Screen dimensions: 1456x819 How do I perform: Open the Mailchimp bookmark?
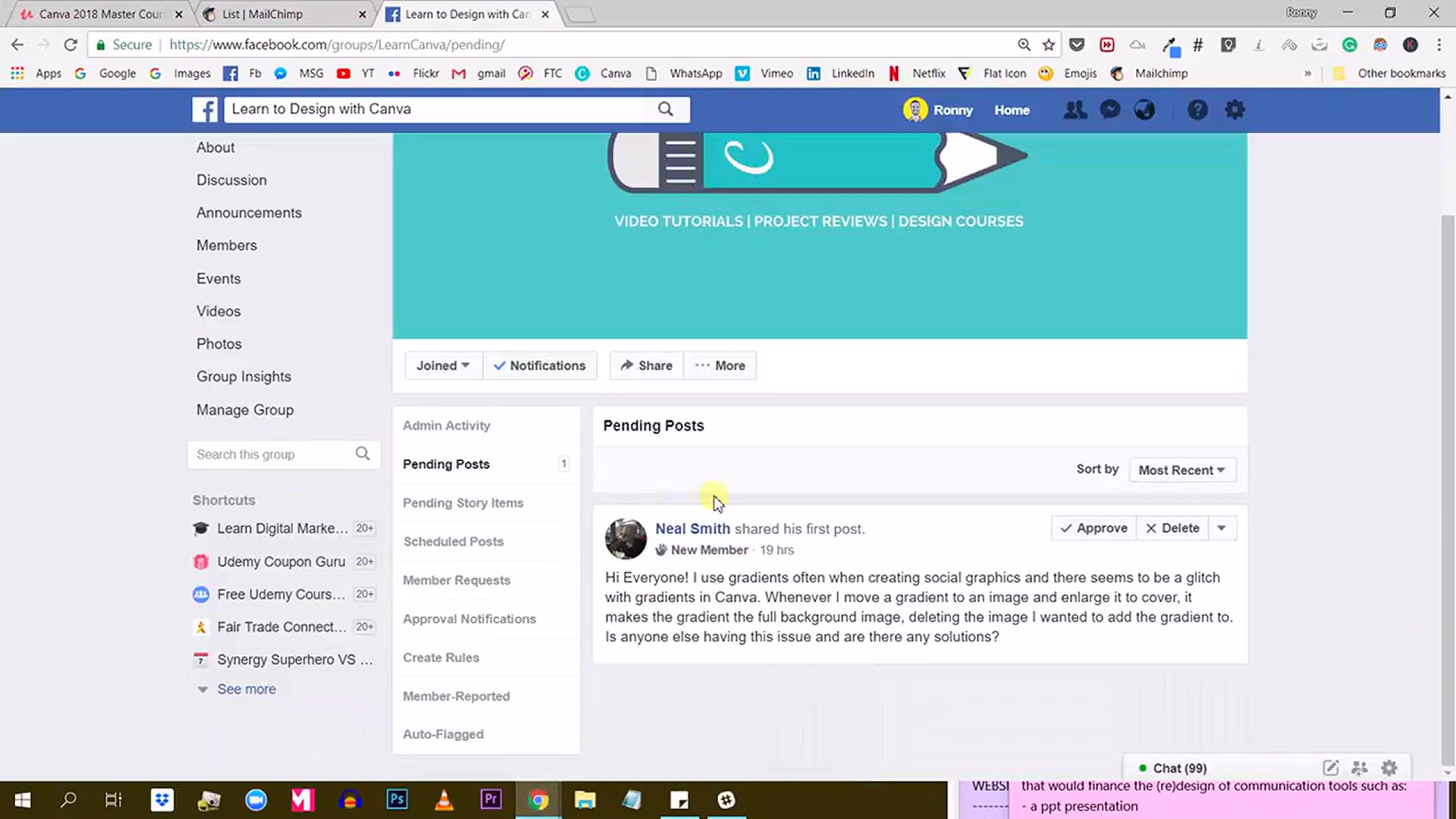click(1150, 74)
